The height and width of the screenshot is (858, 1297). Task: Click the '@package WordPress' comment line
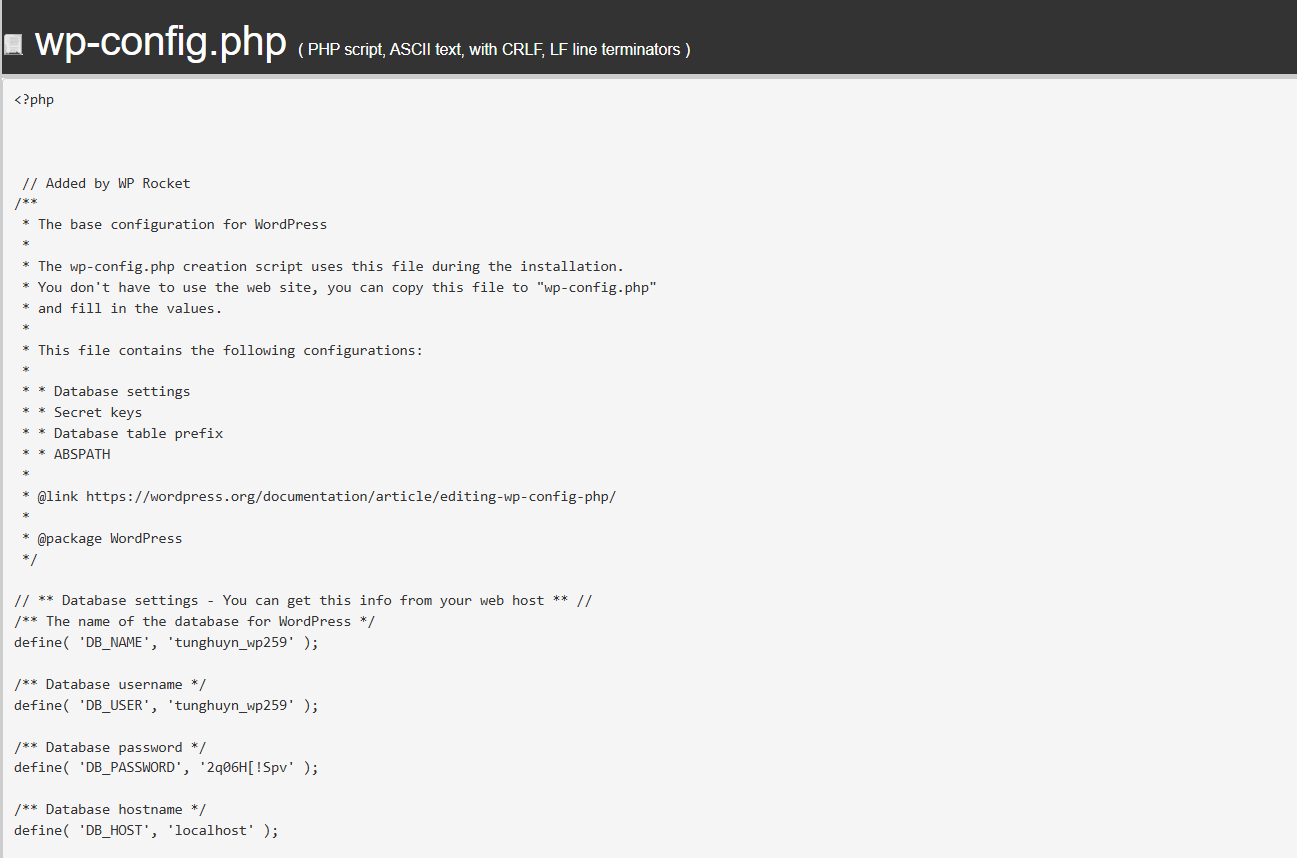point(110,538)
